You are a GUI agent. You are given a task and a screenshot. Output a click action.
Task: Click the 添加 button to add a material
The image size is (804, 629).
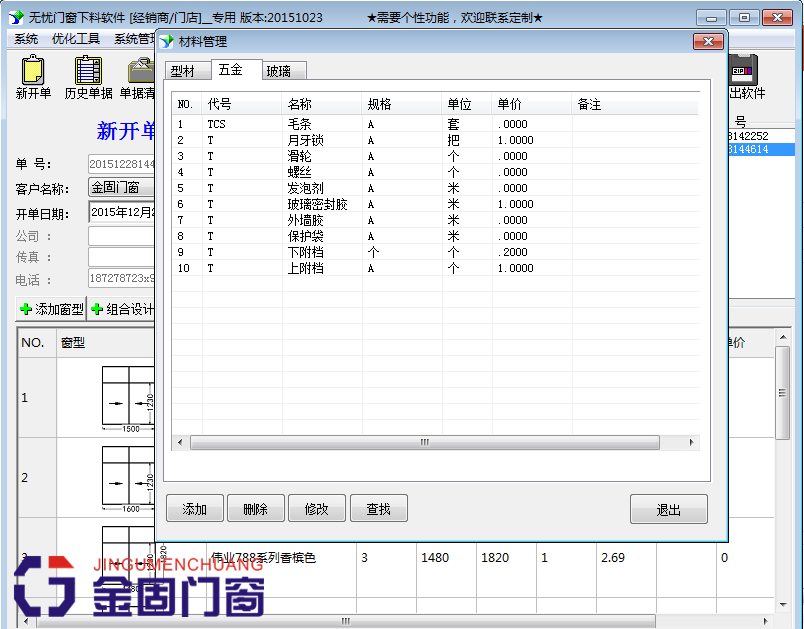[x=194, y=508]
